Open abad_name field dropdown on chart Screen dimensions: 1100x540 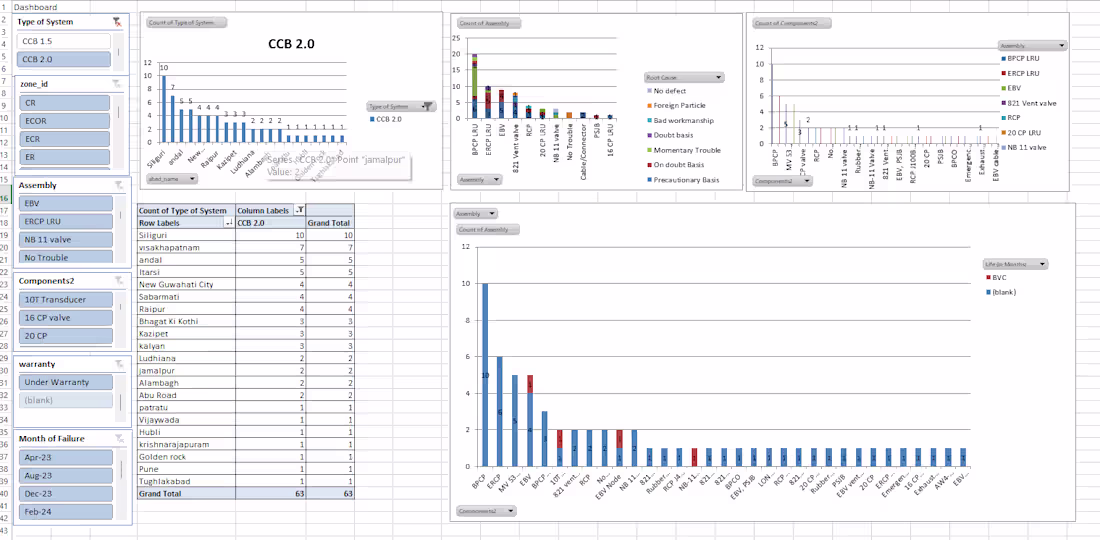[x=172, y=179]
